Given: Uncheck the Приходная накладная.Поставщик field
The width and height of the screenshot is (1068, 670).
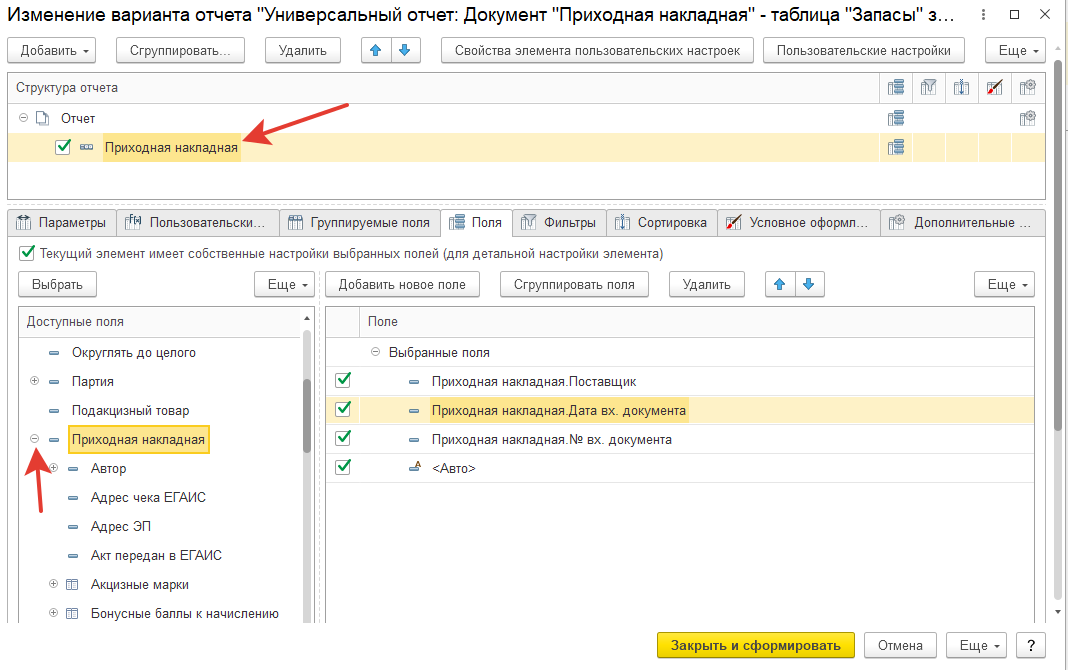Looking at the screenshot, I should click(x=343, y=381).
